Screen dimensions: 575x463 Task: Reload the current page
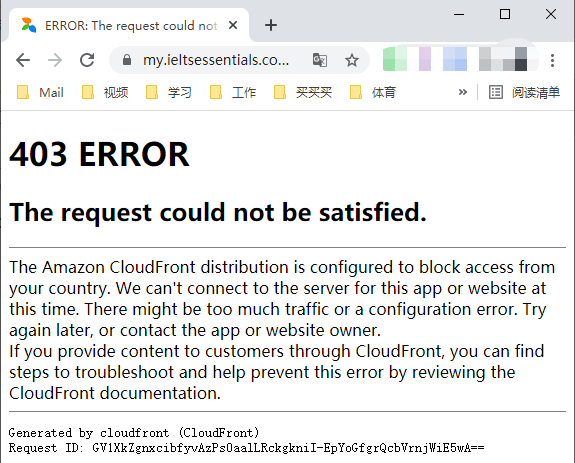(x=87, y=60)
